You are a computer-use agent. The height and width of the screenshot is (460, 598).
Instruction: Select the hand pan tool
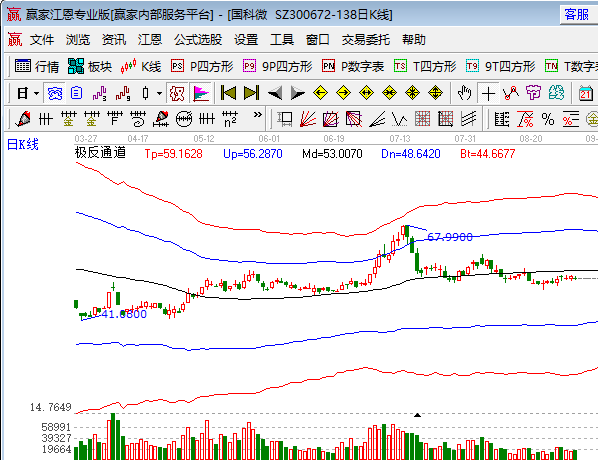point(465,93)
